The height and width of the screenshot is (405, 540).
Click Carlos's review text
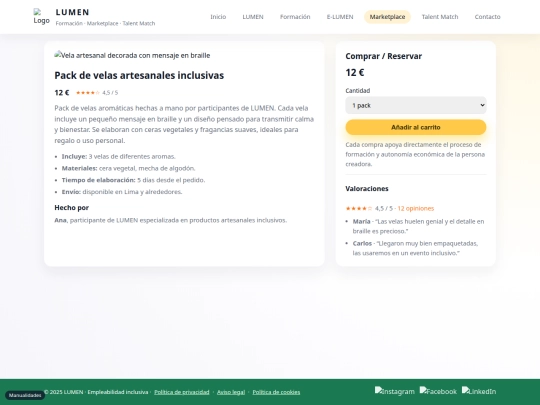click(415, 248)
